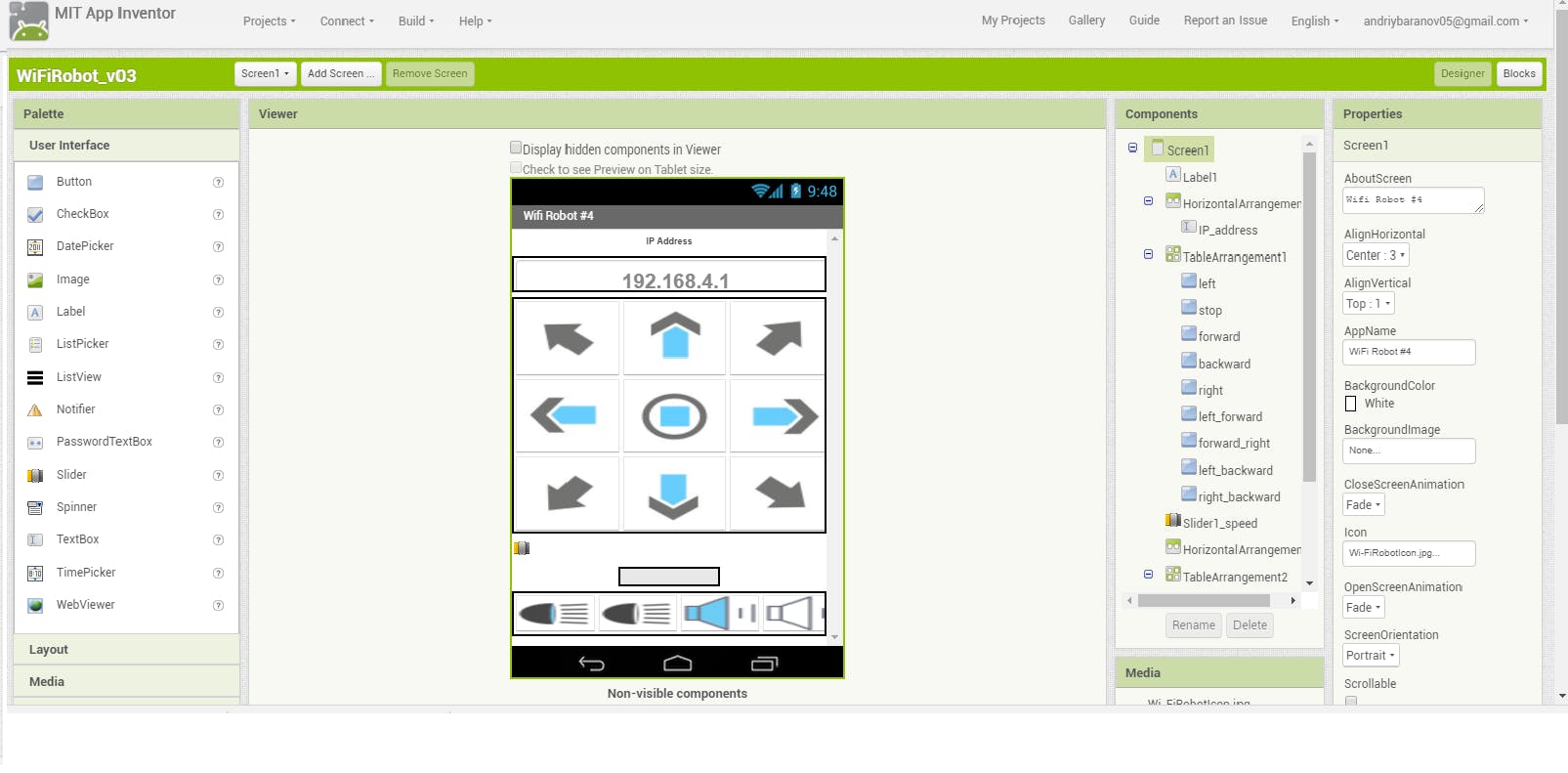Open the AlignVertical Top dropdown
Image resolution: width=1568 pixels, height=773 pixels.
[x=1369, y=304]
